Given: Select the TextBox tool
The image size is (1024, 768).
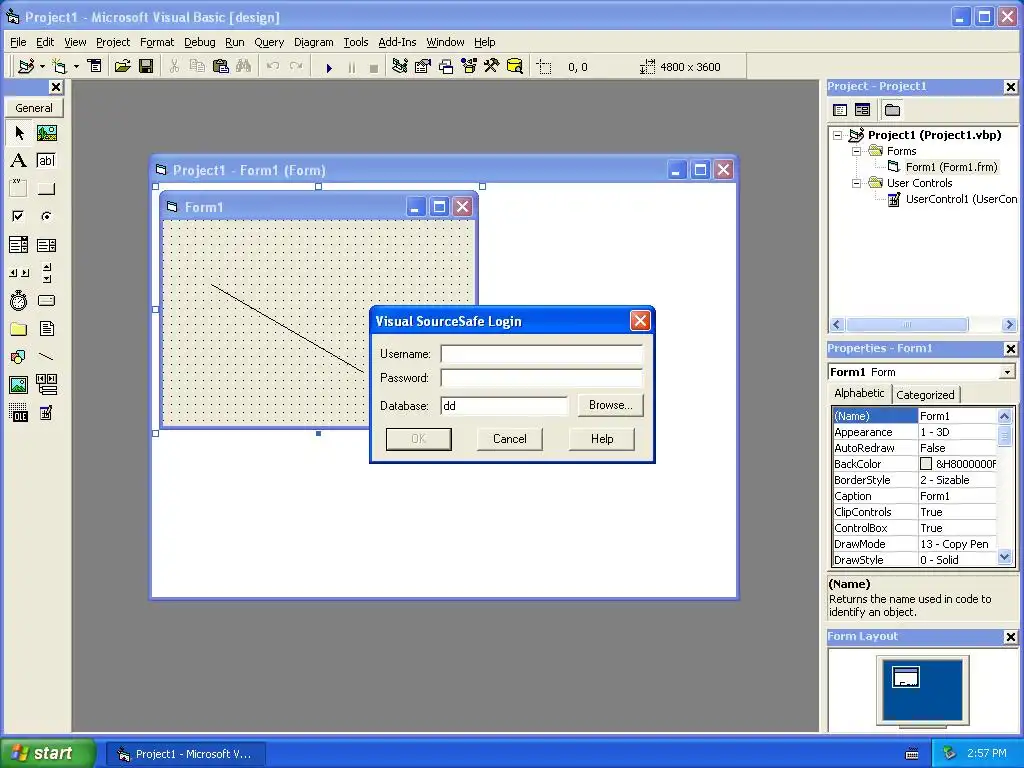Looking at the screenshot, I should (46, 161).
